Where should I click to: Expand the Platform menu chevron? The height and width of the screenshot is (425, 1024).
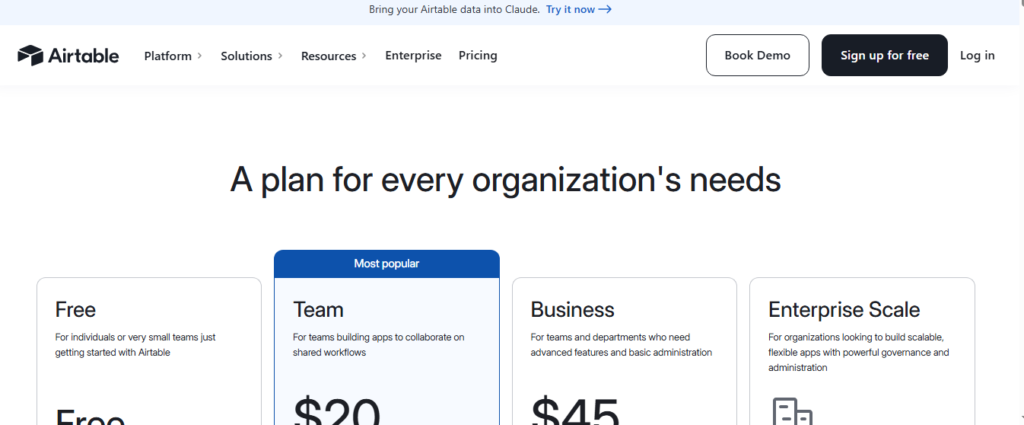[200, 56]
